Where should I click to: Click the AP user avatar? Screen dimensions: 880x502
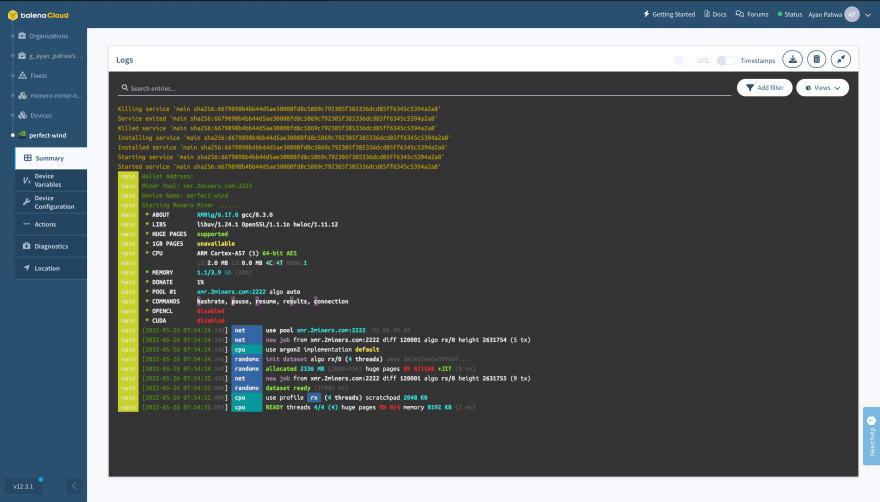852,15
